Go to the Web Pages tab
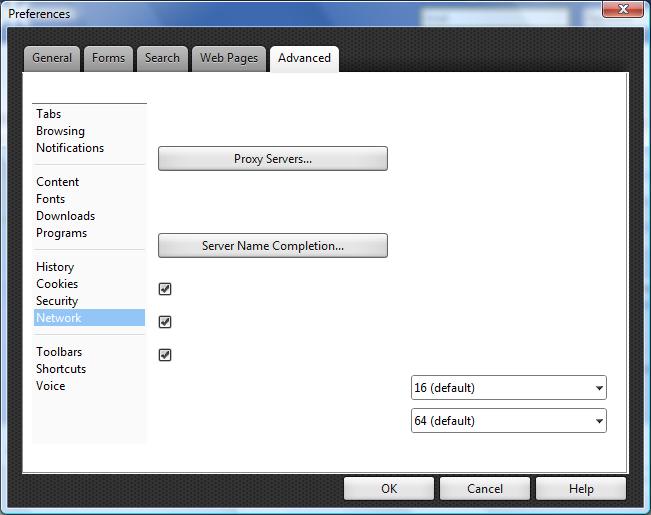Screen dimensions: 651x515 click(x=229, y=59)
